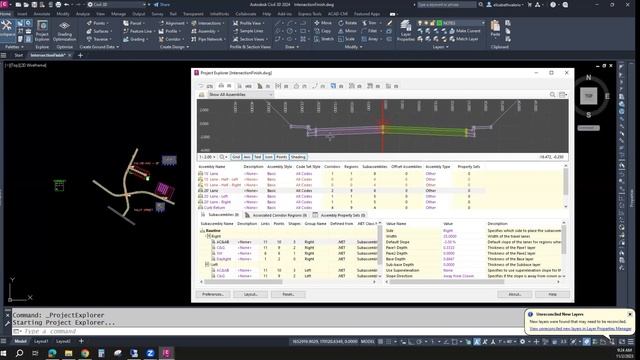Open the Annotate ribbon tab
This screenshot has width=640, height=360.
click(42, 14)
